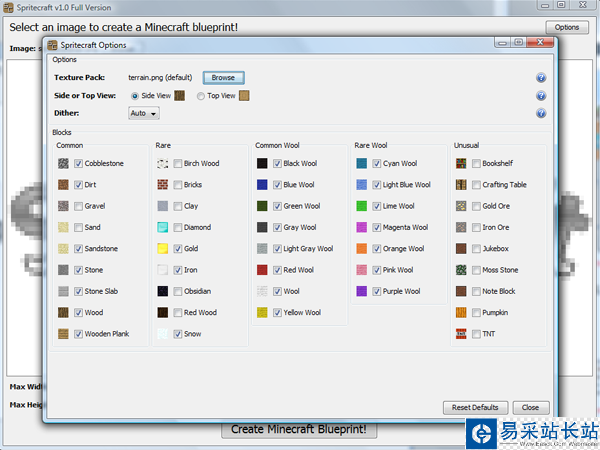Click the Blue Wool color swatch

[262, 185]
